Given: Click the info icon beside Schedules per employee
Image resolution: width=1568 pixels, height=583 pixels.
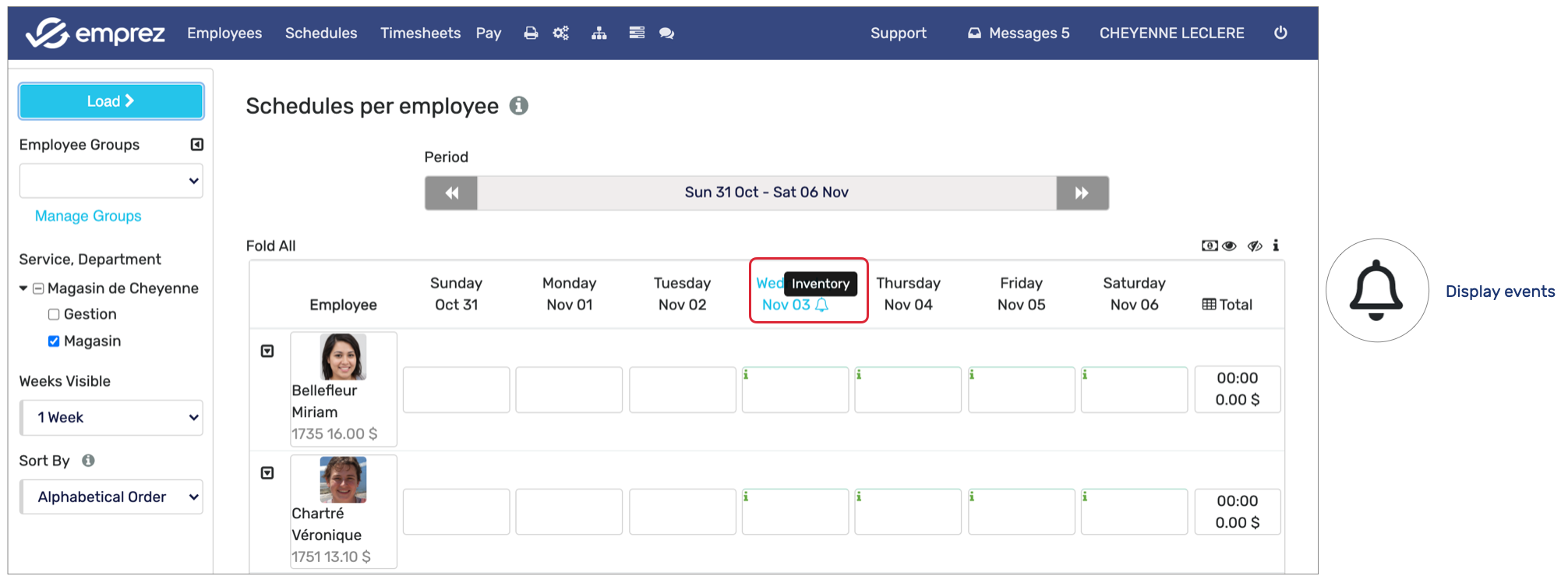Looking at the screenshot, I should click(519, 105).
